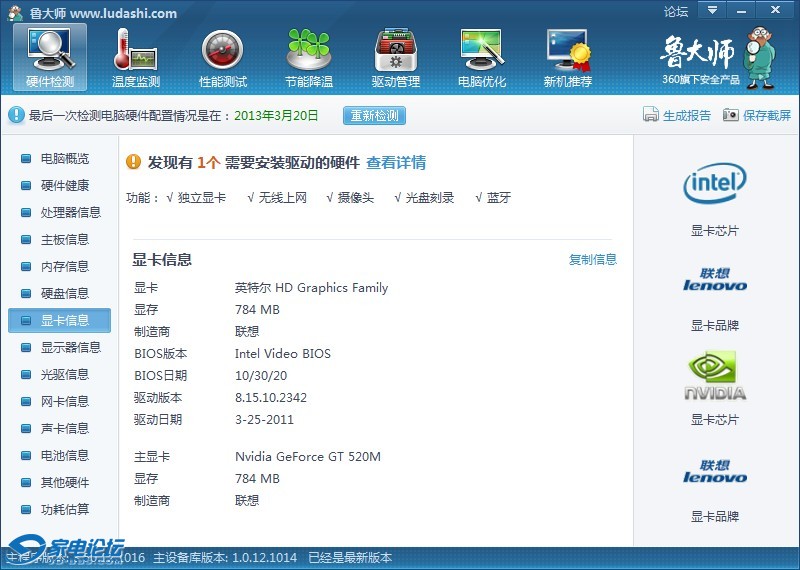Click 生成报告 to generate report

(x=677, y=115)
